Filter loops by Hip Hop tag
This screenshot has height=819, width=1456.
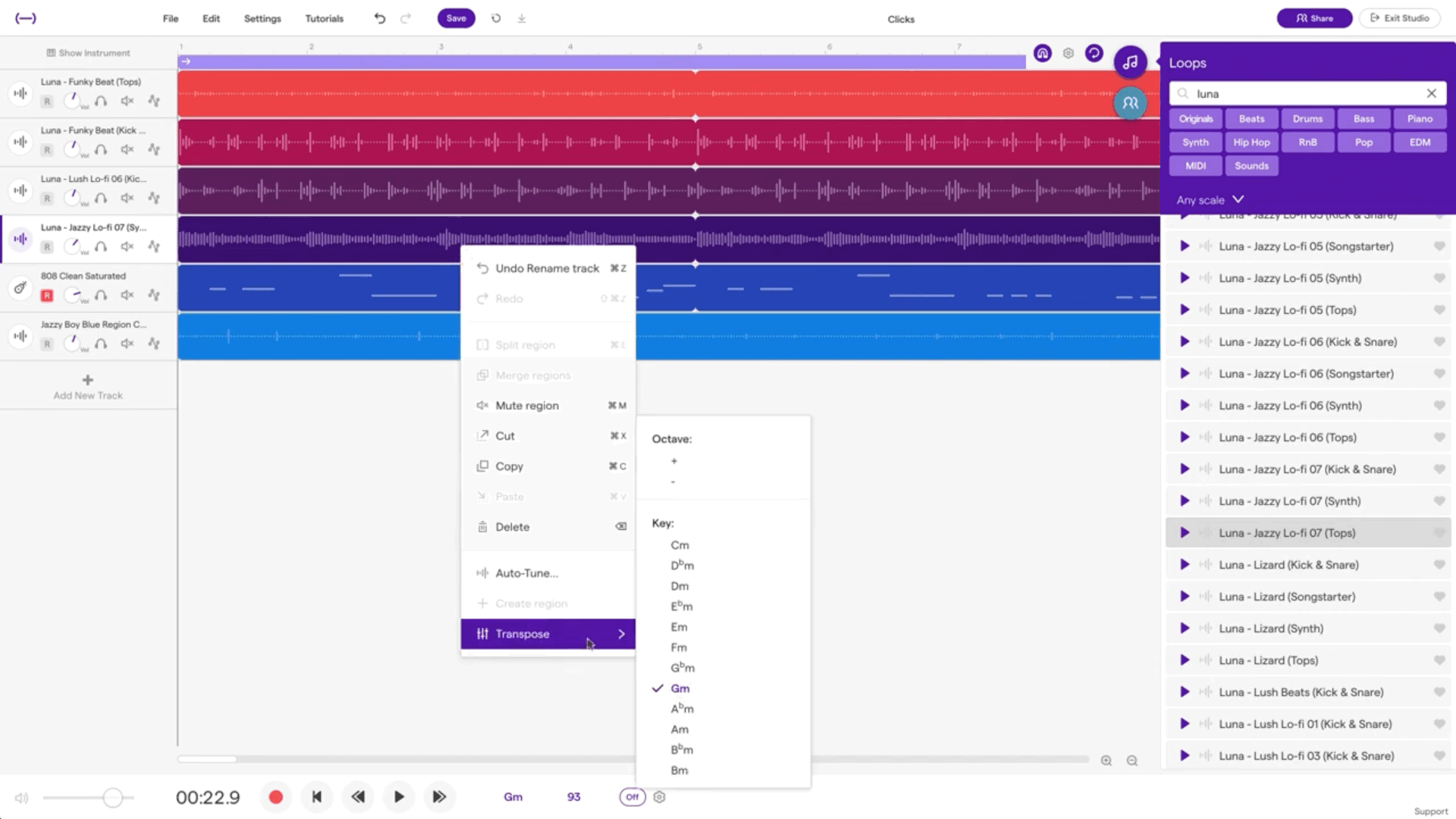point(1251,143)
